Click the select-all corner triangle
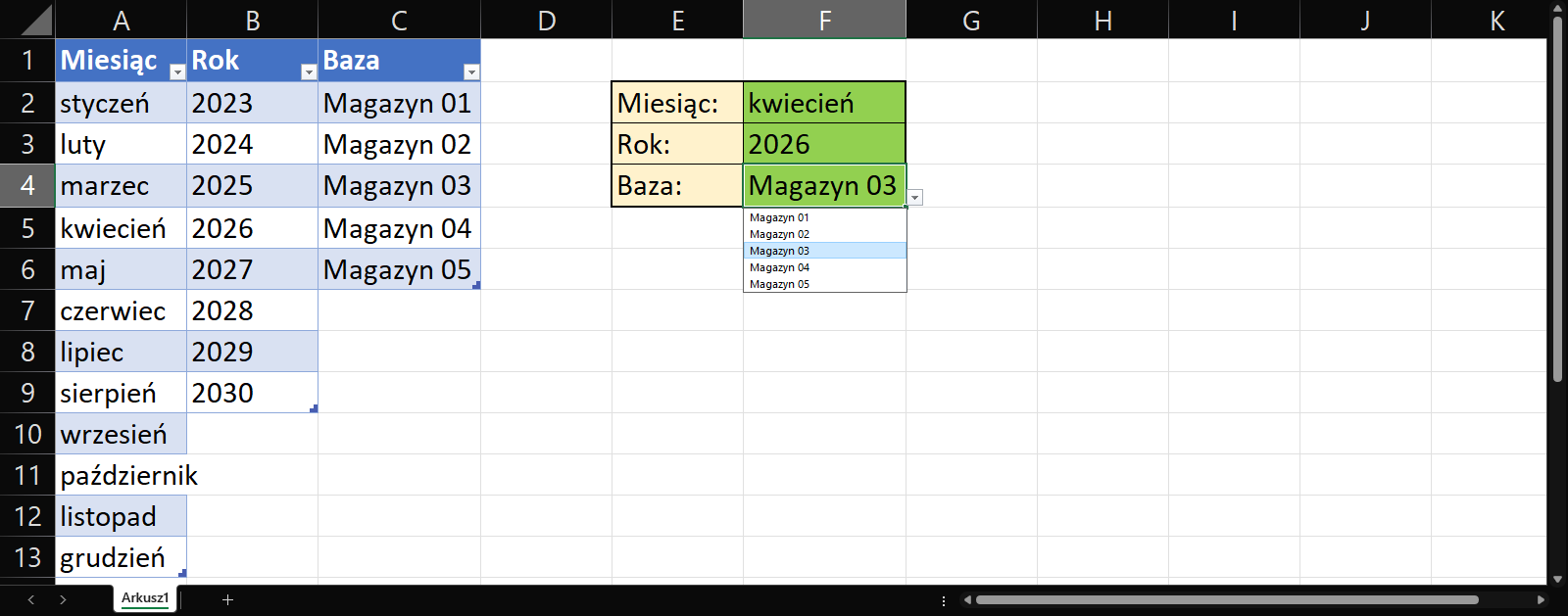1568x616 pixels. coord(37,20)
